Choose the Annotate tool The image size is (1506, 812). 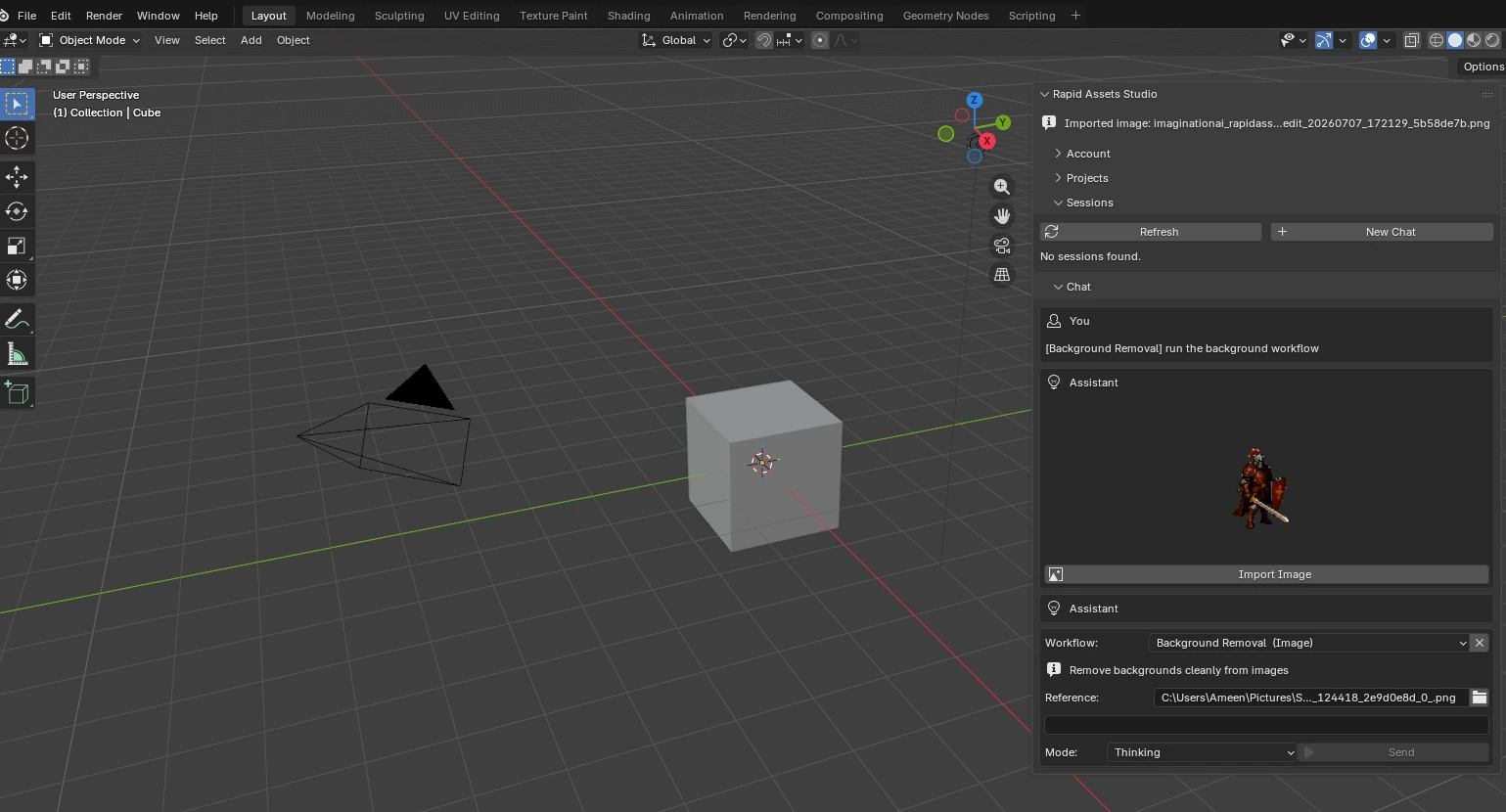click(17, 319)
